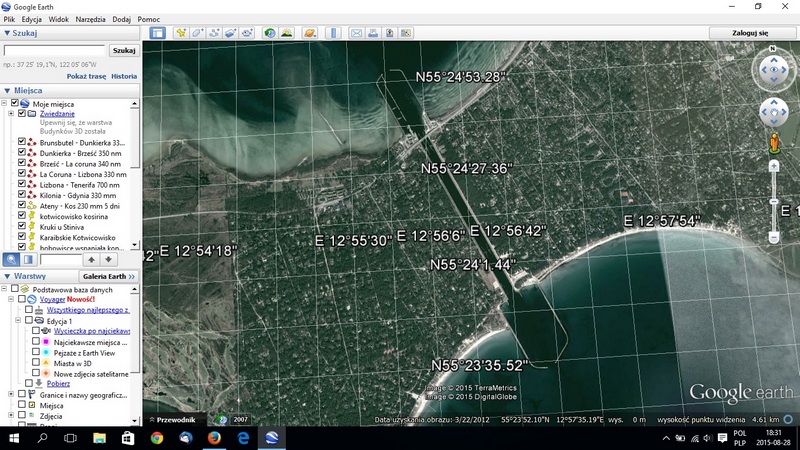
Task: Click the Look joystick north compass ring
Action: [x=772, y=49]
